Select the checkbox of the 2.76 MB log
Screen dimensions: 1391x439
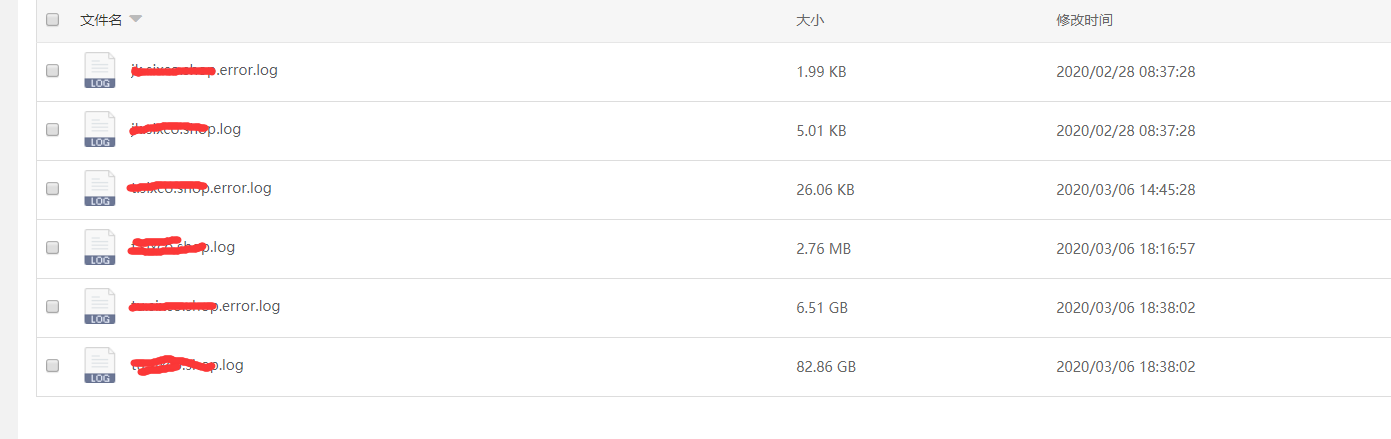[53, 247]
